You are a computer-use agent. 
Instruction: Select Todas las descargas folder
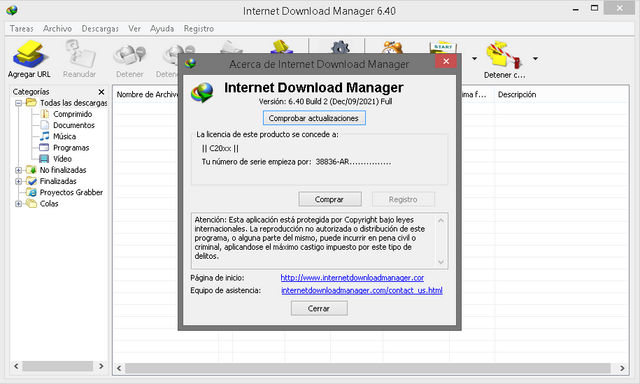(x=73, y=103)
